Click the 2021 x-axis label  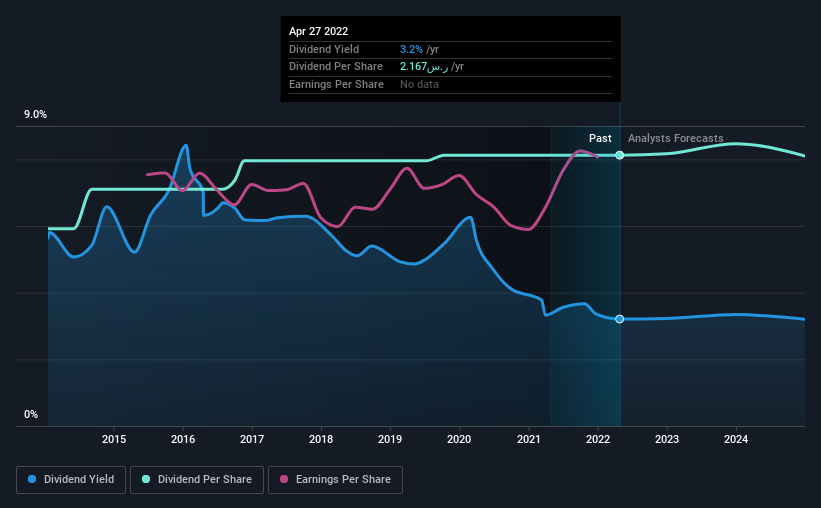[529, 439]
